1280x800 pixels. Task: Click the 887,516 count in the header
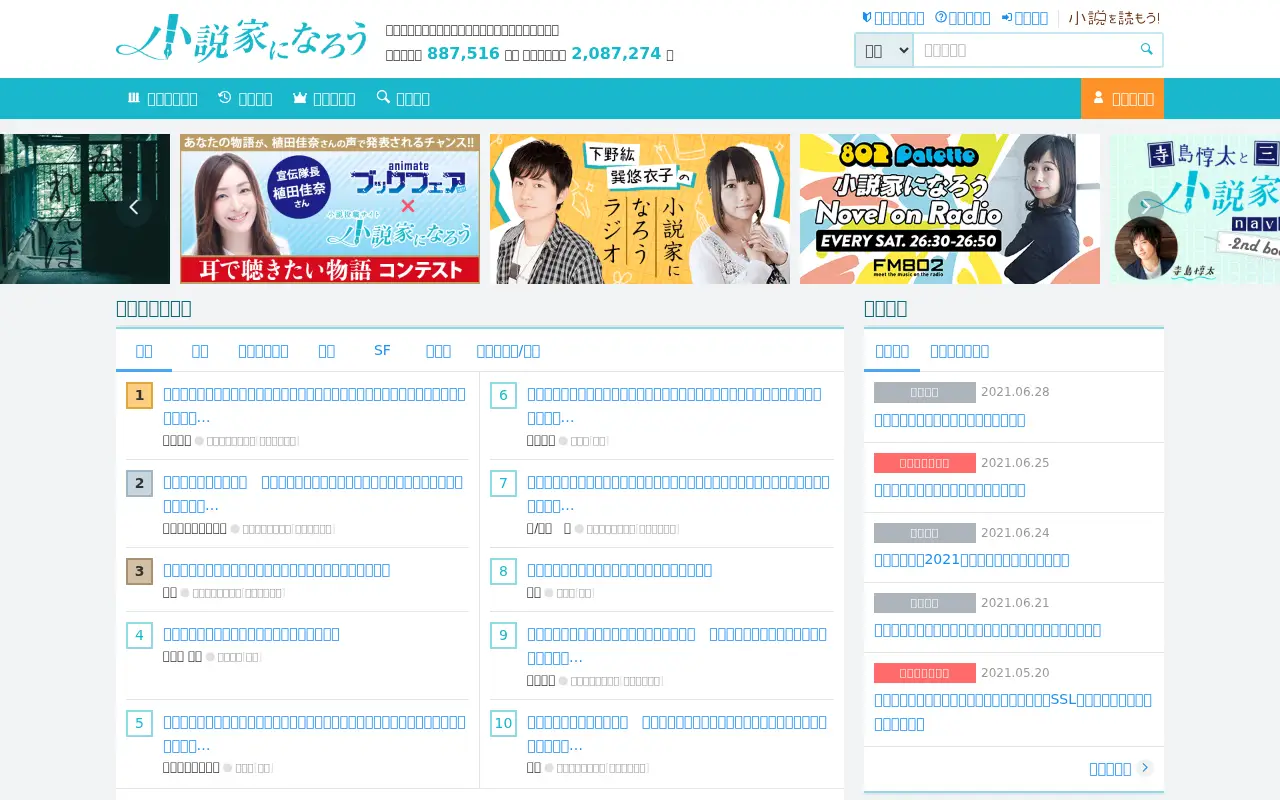pos(463,53)
